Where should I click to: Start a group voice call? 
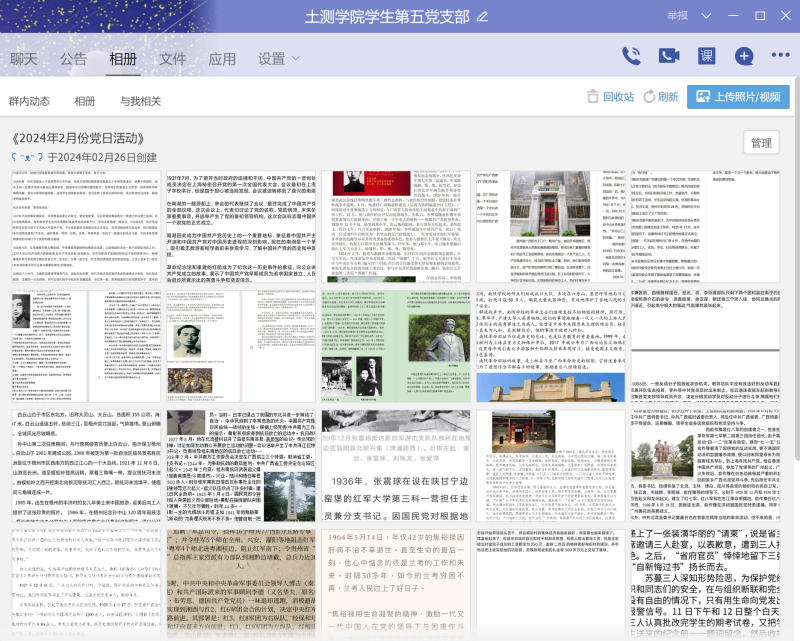(632, 56)
